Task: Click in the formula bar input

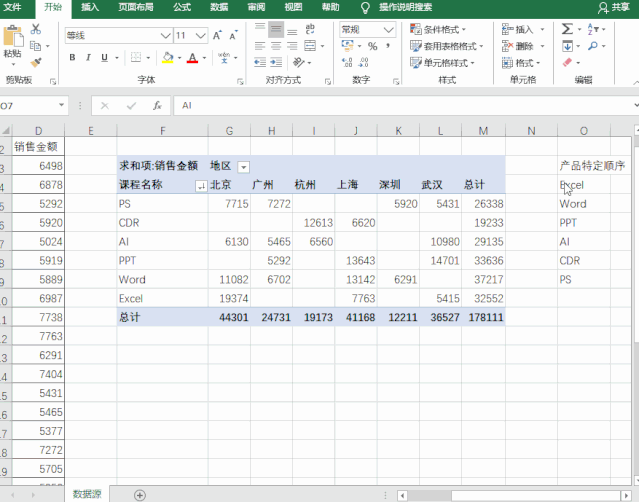Action: [x=403, y=106]
